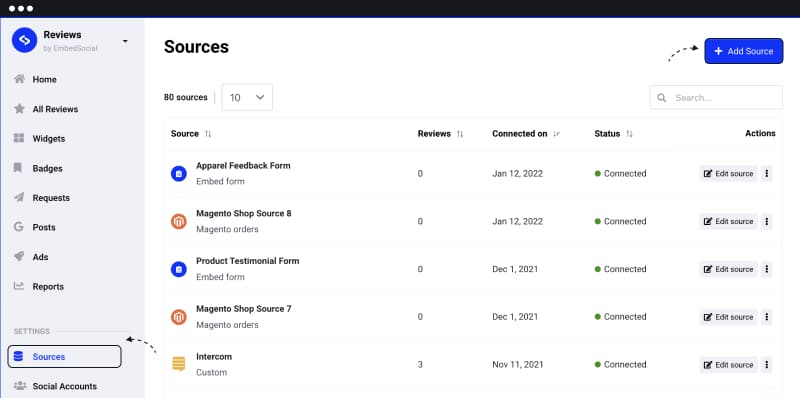
Task: Click the Sources database icon
Action: coord(18,357)
